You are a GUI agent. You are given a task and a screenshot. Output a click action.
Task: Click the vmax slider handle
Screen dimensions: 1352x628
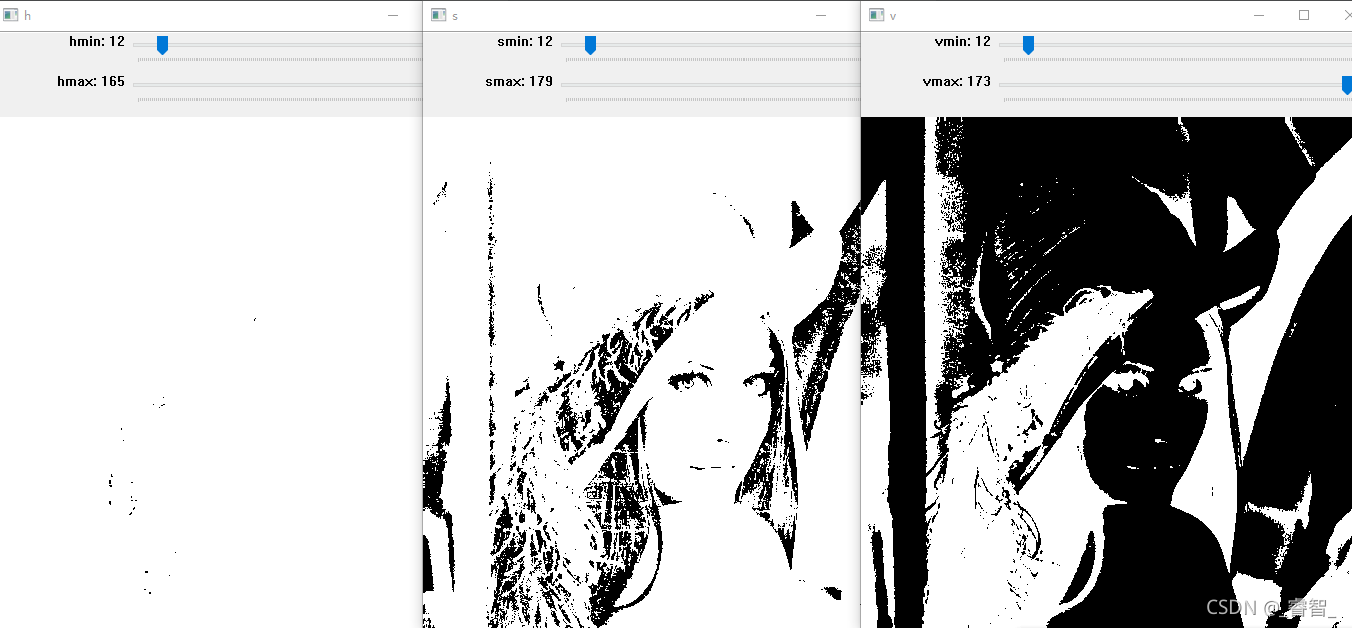coord(1346,85)
